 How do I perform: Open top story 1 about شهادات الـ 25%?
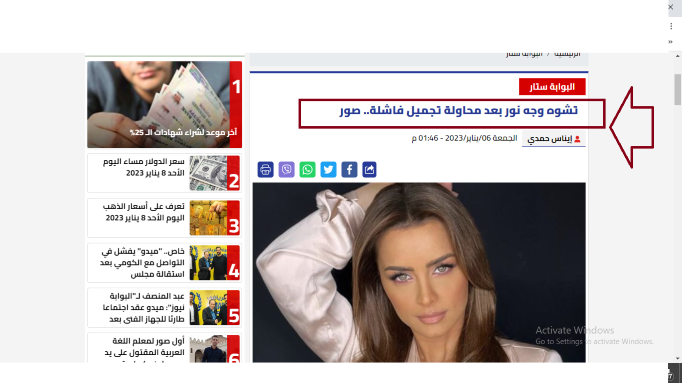[164, 104]
